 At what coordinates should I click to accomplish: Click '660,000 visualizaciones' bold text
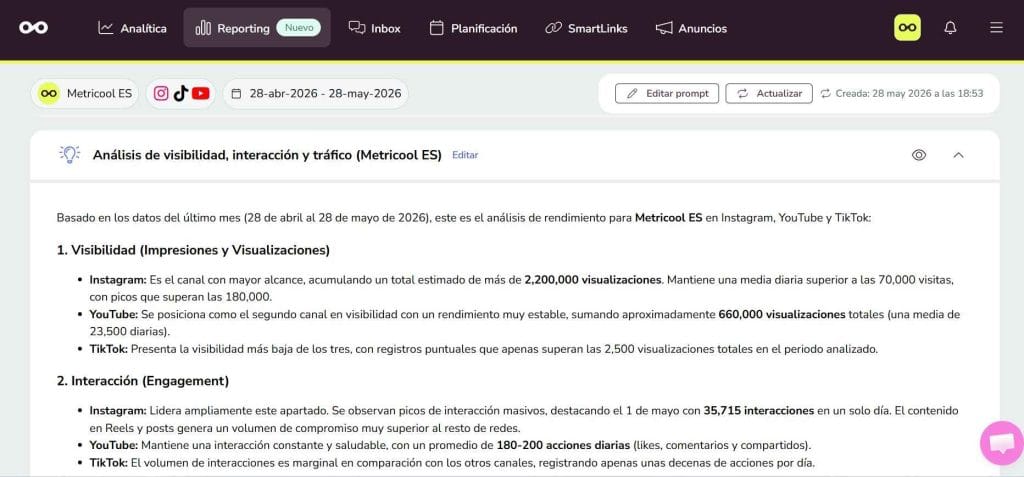782,314
